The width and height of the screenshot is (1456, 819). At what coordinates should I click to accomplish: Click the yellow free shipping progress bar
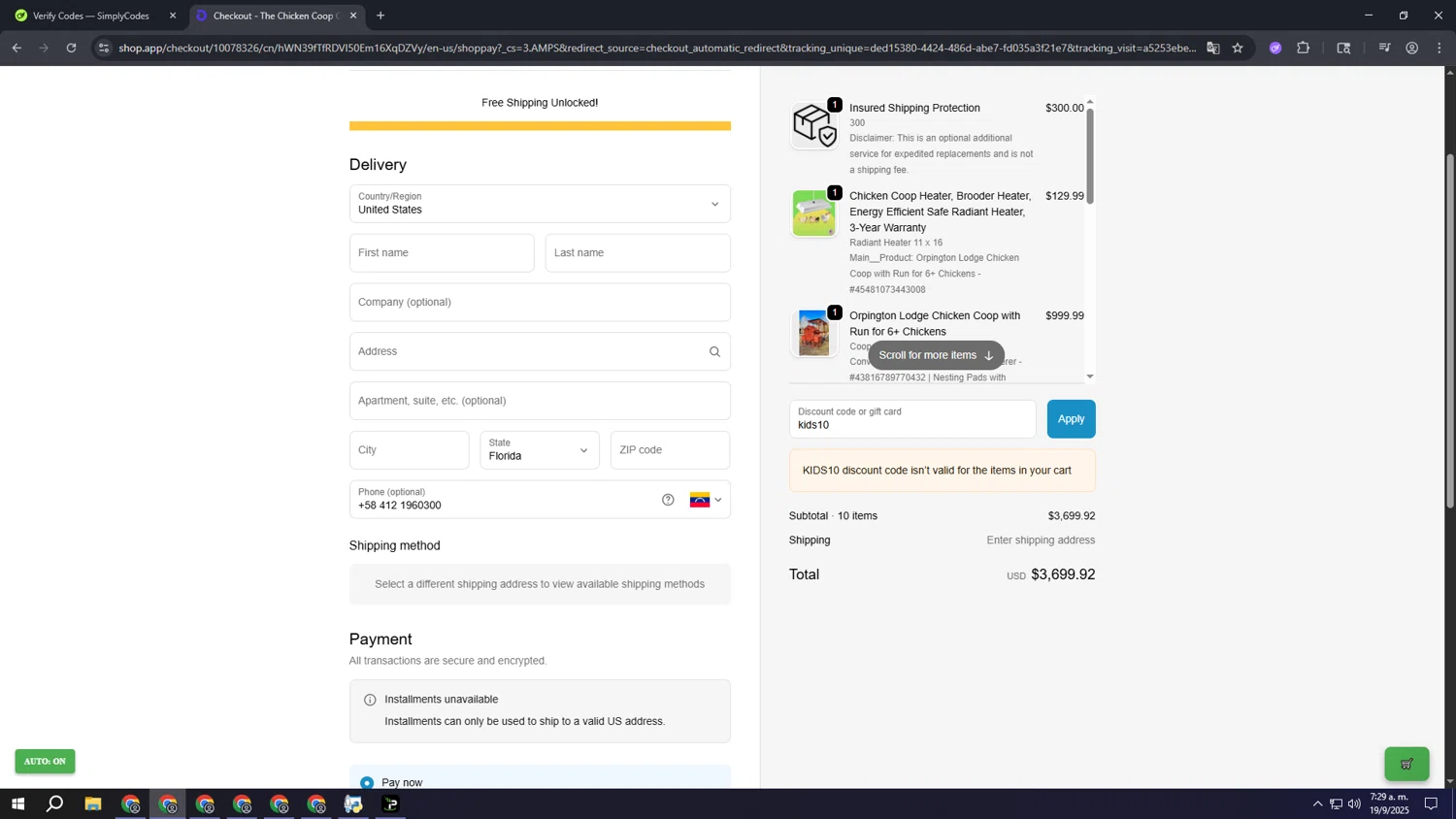(x=540, y=126)
